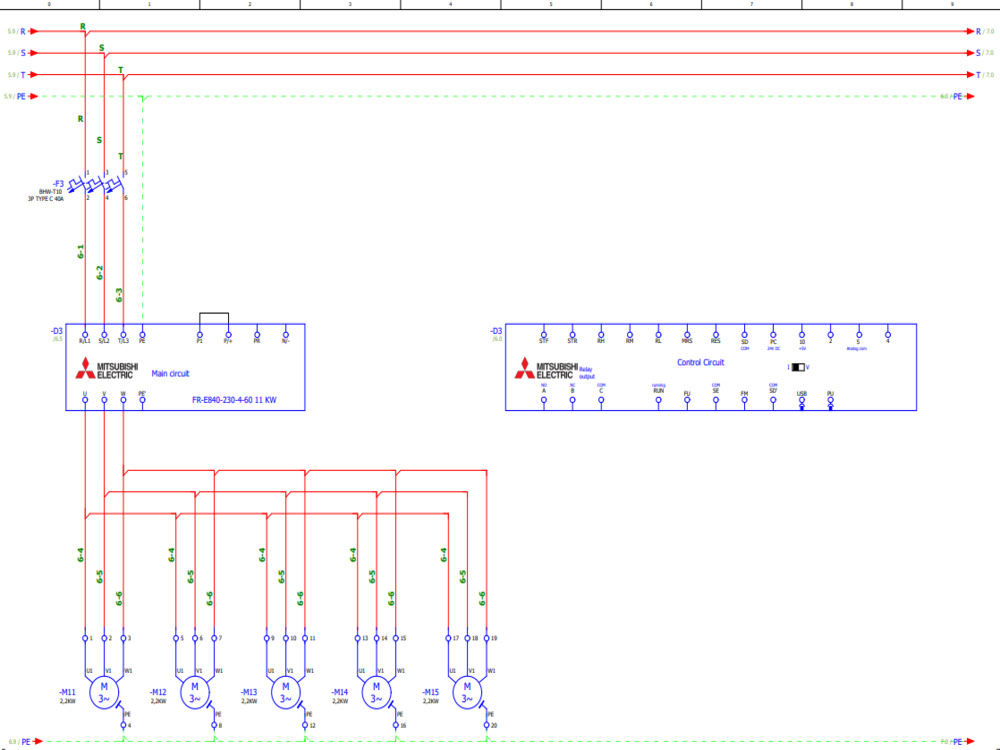Select the PU port terminal on Control Circuit

pos(829,399)
